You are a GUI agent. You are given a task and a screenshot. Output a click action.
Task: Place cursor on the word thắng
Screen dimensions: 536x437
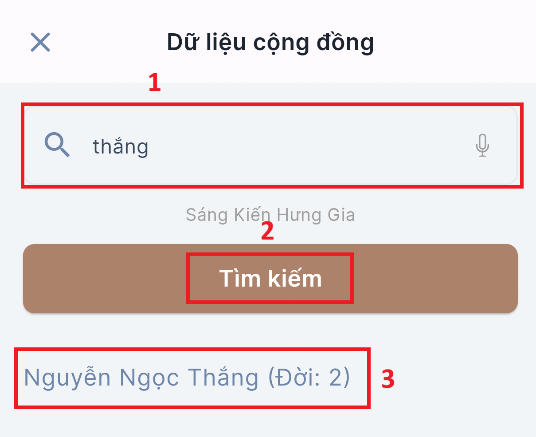coord(120,147)
